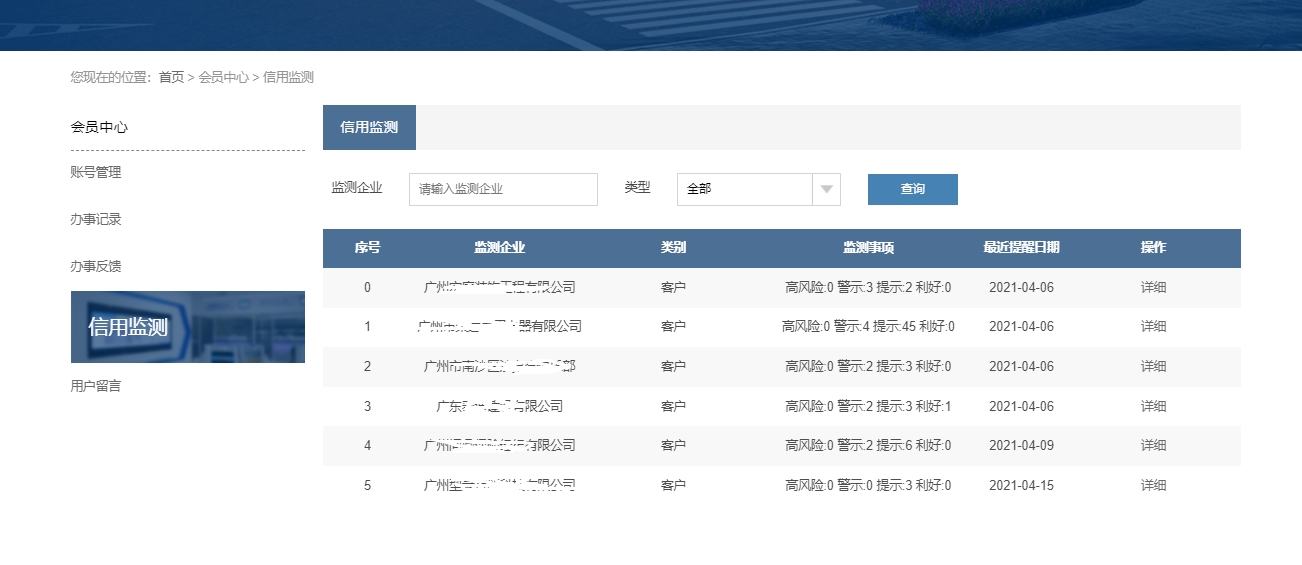
Task: Click 监测企业 column header
Action: coord(499,247)
